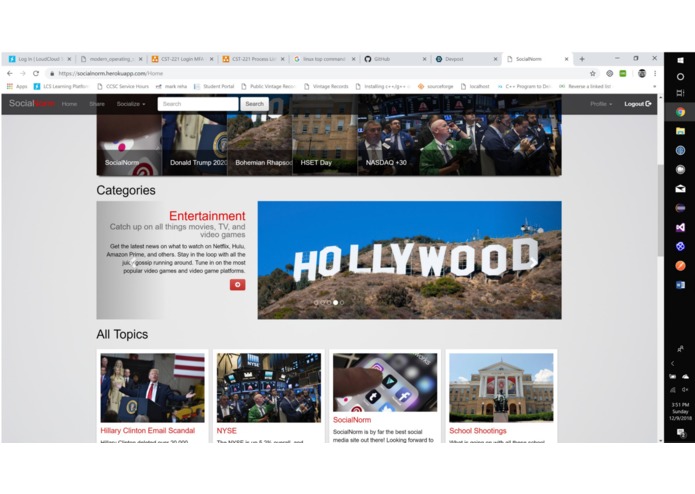695x494 pixels.
Task: Open the SocialNorm topic title link
Action: point(352,420)
